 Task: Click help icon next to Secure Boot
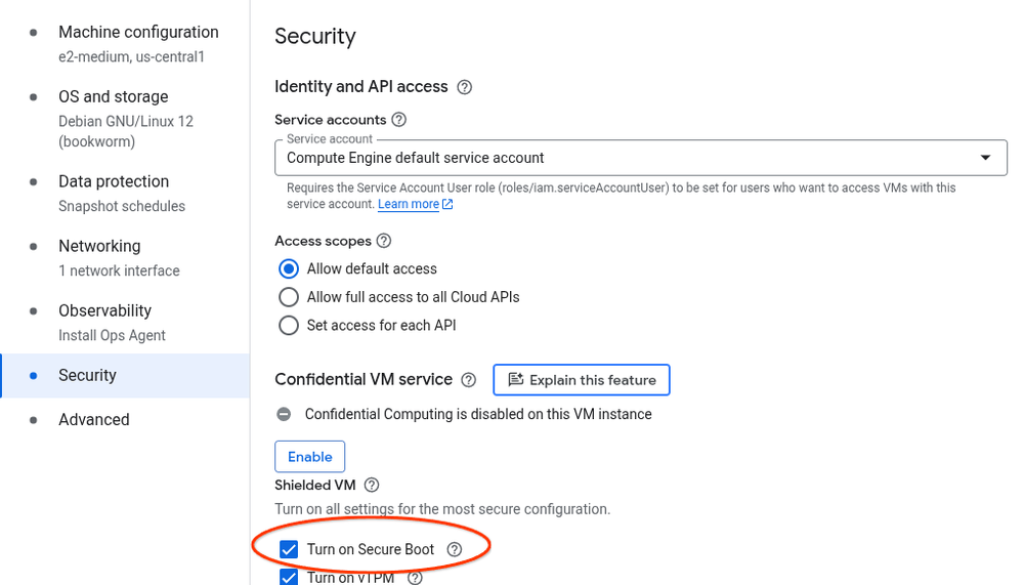pyautogui.click(x=454, y=549)
